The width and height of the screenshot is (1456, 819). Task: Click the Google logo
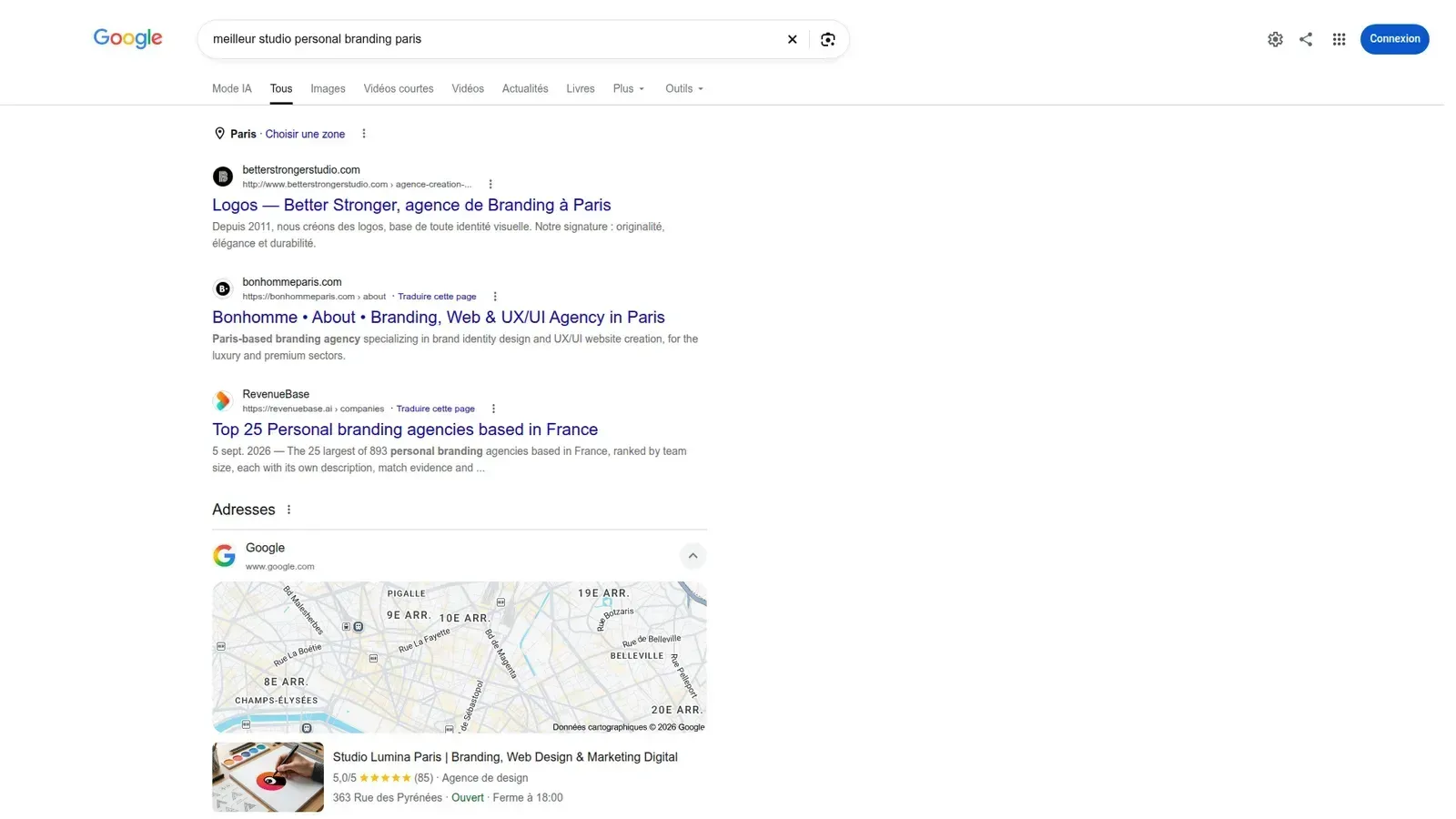(x=127, y=38)
